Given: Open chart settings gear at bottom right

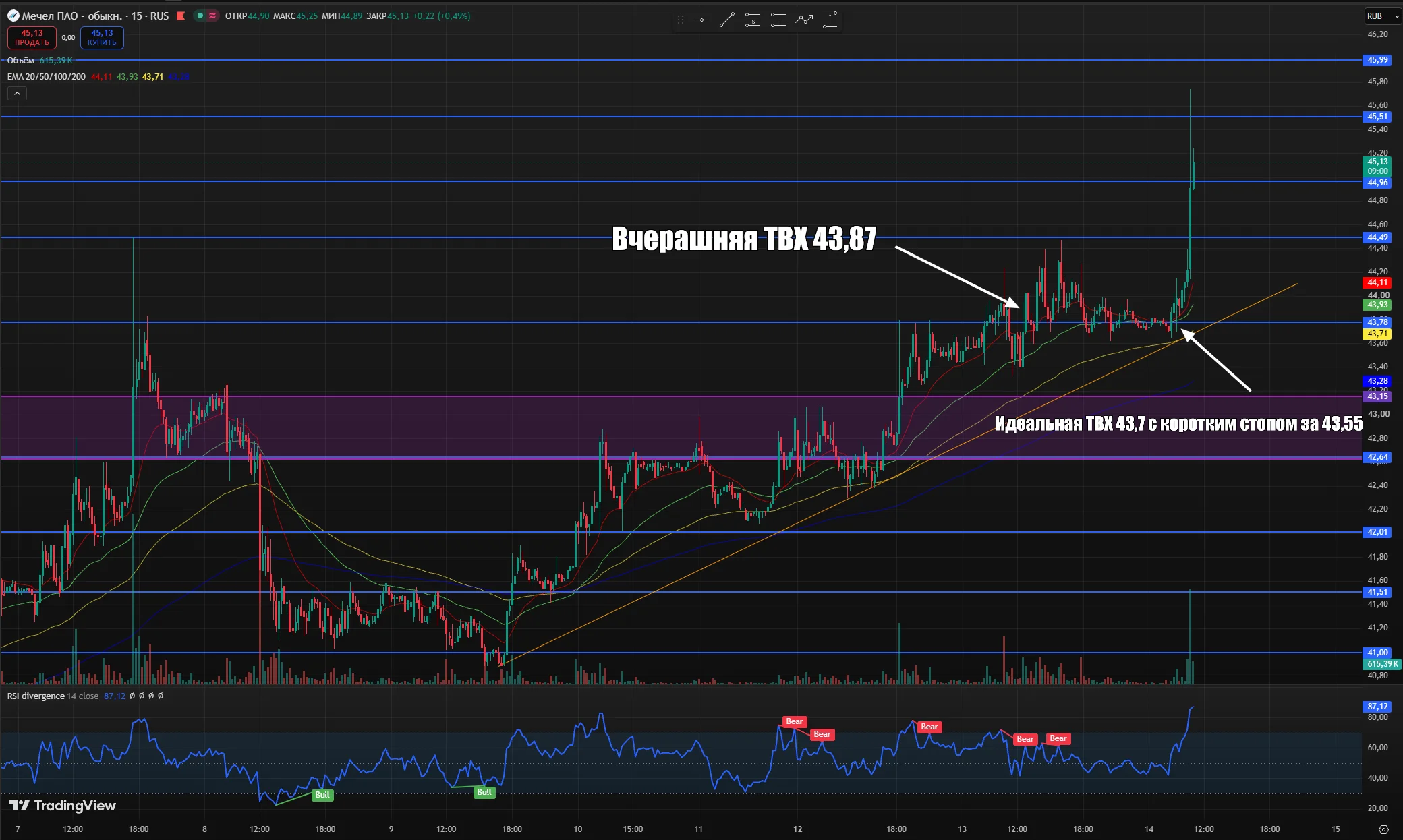Looking at the screenshot, I should (1383, 829).
